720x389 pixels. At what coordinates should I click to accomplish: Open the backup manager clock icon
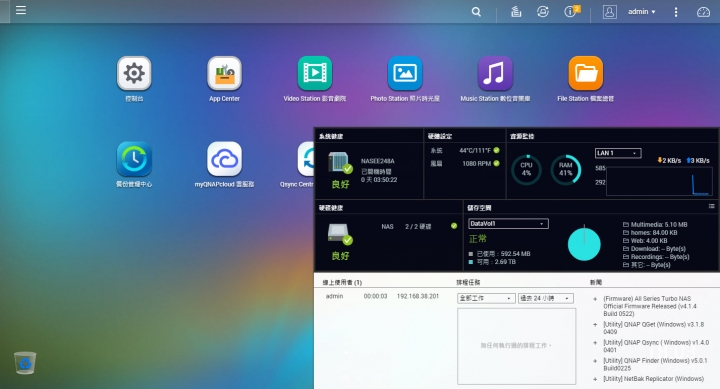tap(134, 159)
